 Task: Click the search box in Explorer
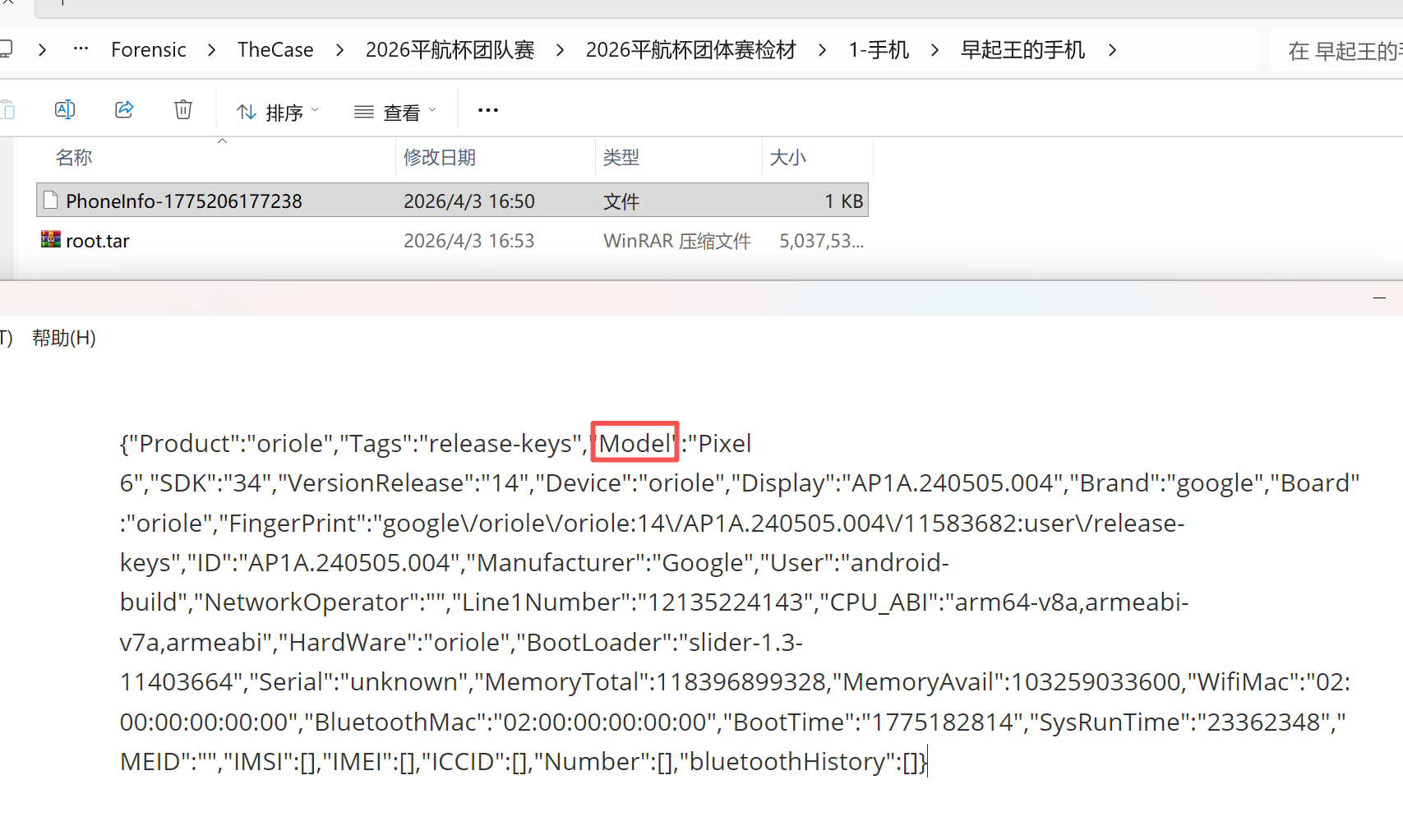[1340, 51]
